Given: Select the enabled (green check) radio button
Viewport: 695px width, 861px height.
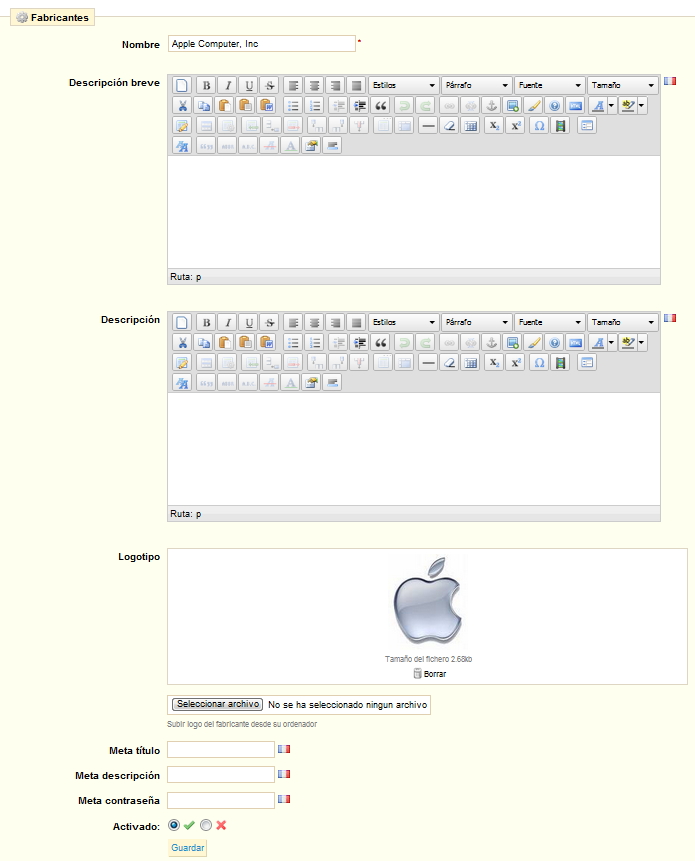Looking at the screenshot, I should (x=175, y=825).
